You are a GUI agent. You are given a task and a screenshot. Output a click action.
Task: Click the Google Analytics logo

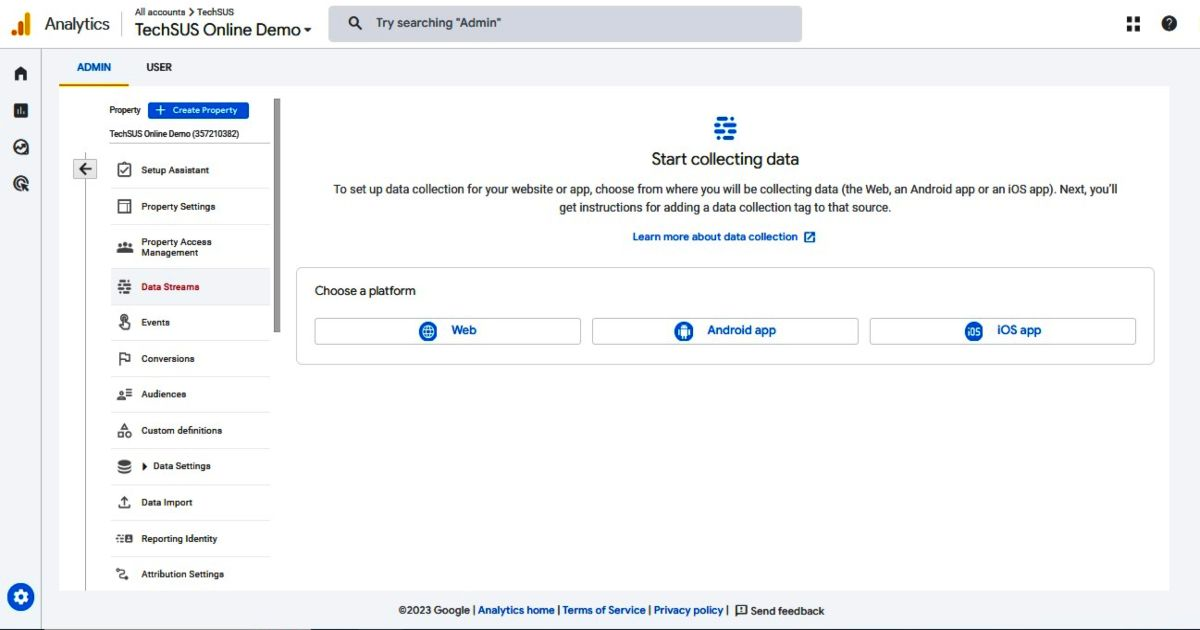click(x=21, y=24)
